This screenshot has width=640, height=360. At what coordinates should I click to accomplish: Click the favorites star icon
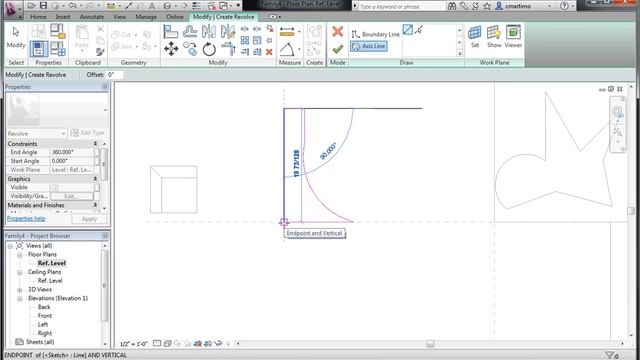[x=487, y=6]
